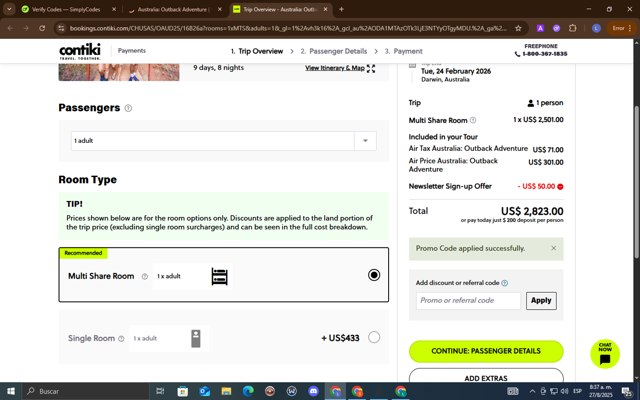640x400 pixels.
Task: Launch Microsoft Store from the taskbar
Action: coord(182,391)
